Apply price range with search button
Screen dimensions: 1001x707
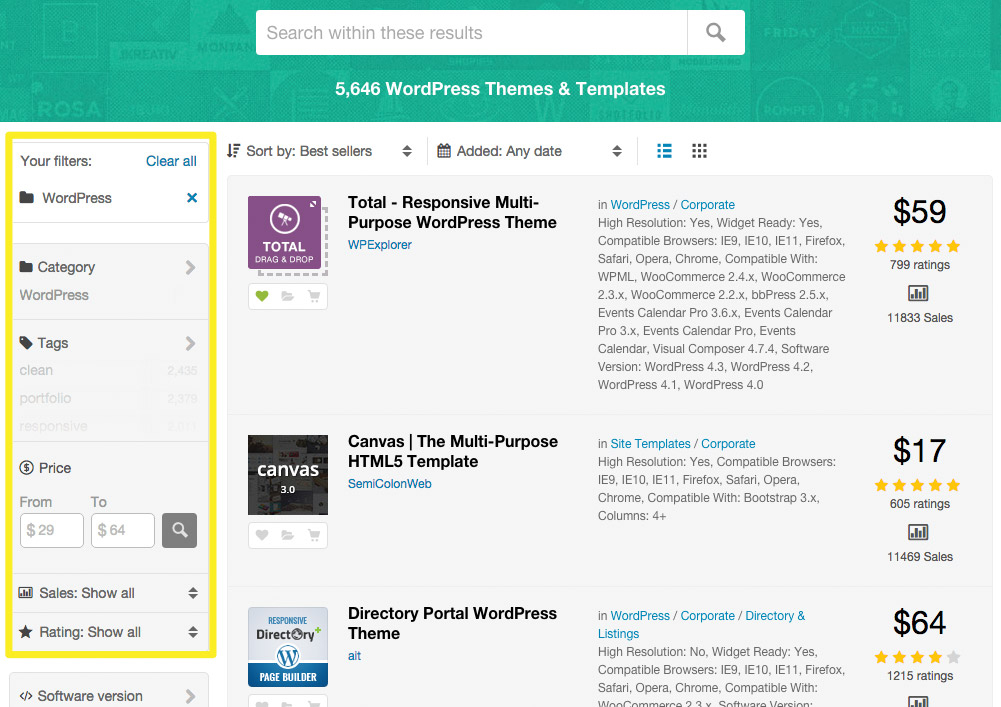[x=179, y=530]
